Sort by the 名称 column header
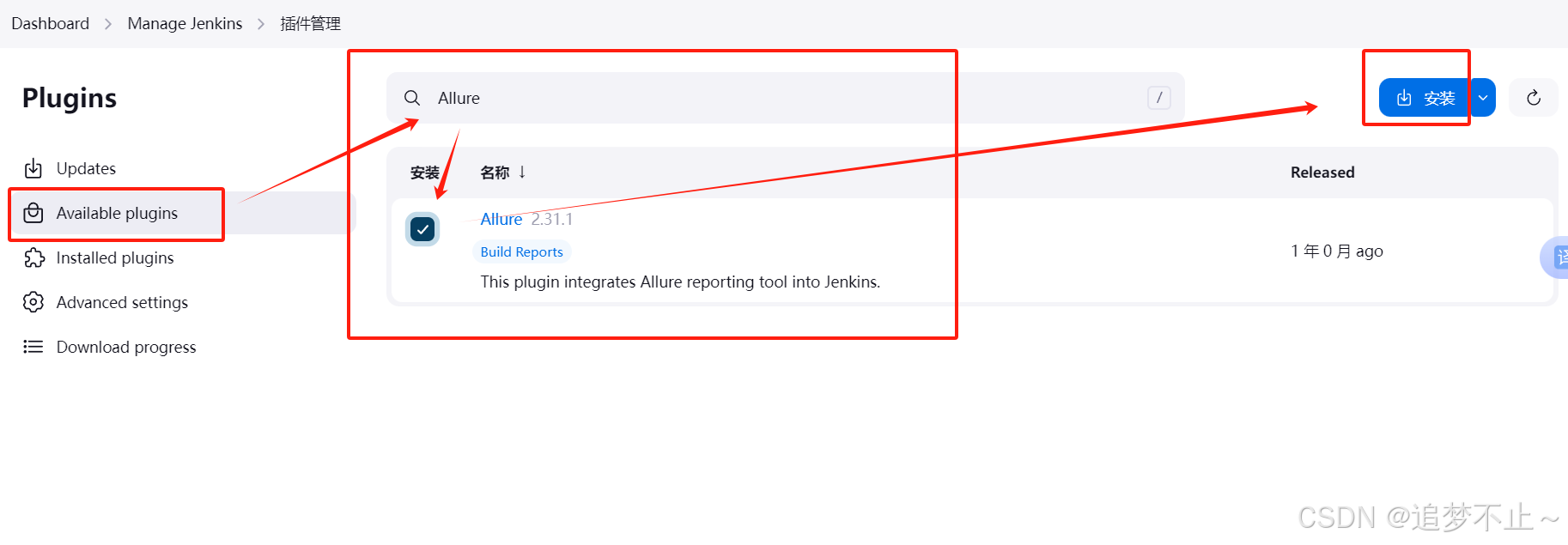The image size is (1568, 545). click(x=503, y=173)
